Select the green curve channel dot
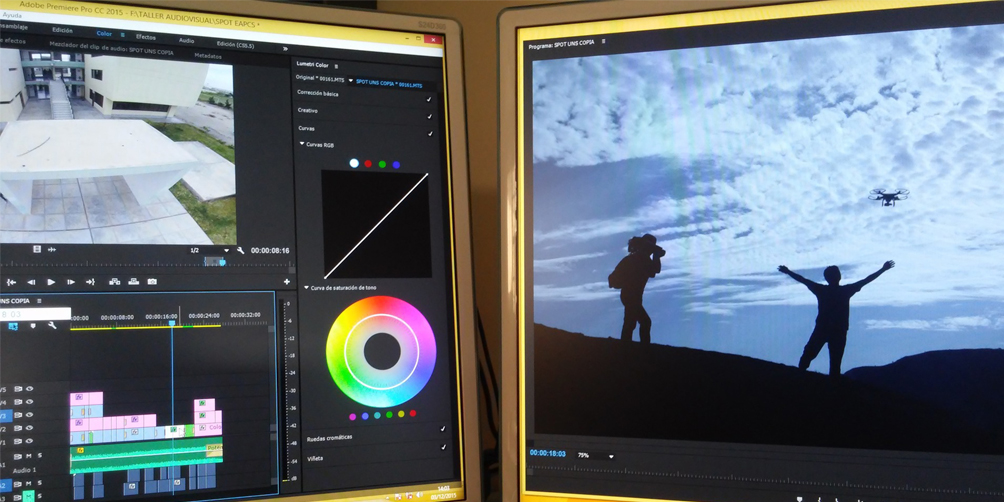Screen dimensions: 1004x502 coord(382,165)
